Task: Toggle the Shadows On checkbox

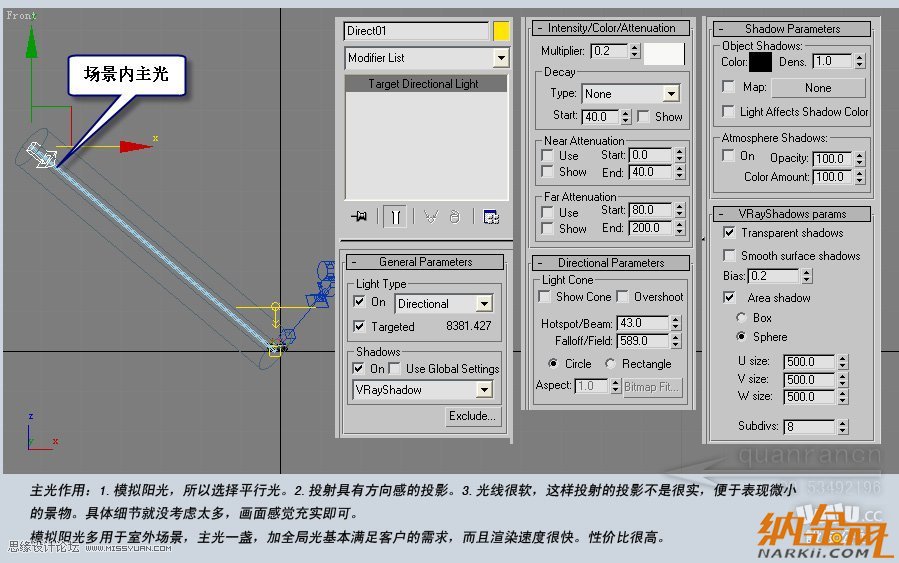Action: (x=358, y=368)
